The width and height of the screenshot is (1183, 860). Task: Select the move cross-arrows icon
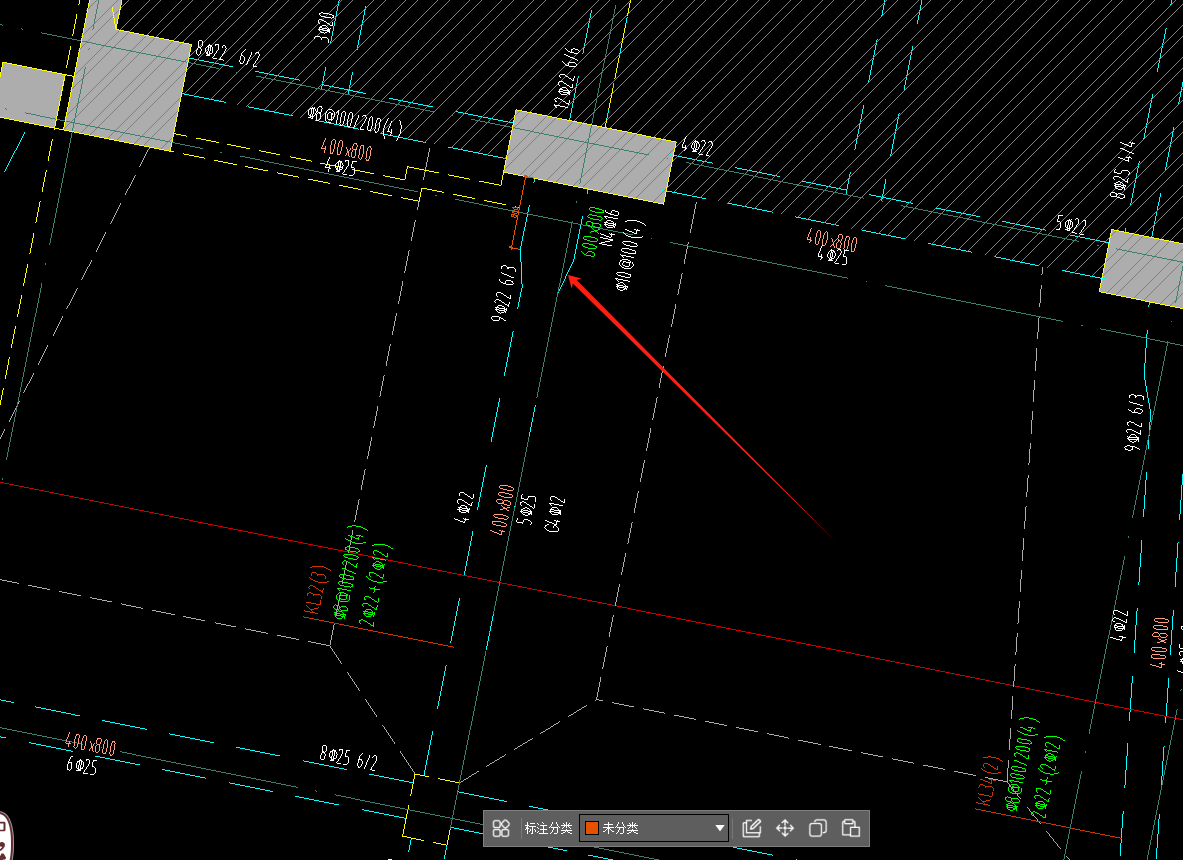coord(785,828)
